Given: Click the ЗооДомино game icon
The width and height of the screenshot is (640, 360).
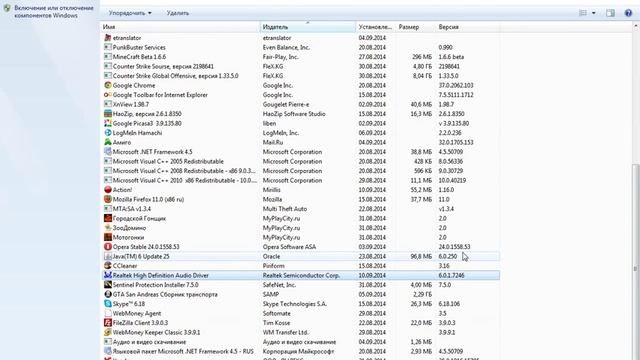Looking at the screenshot, I should tap(108, 228).
